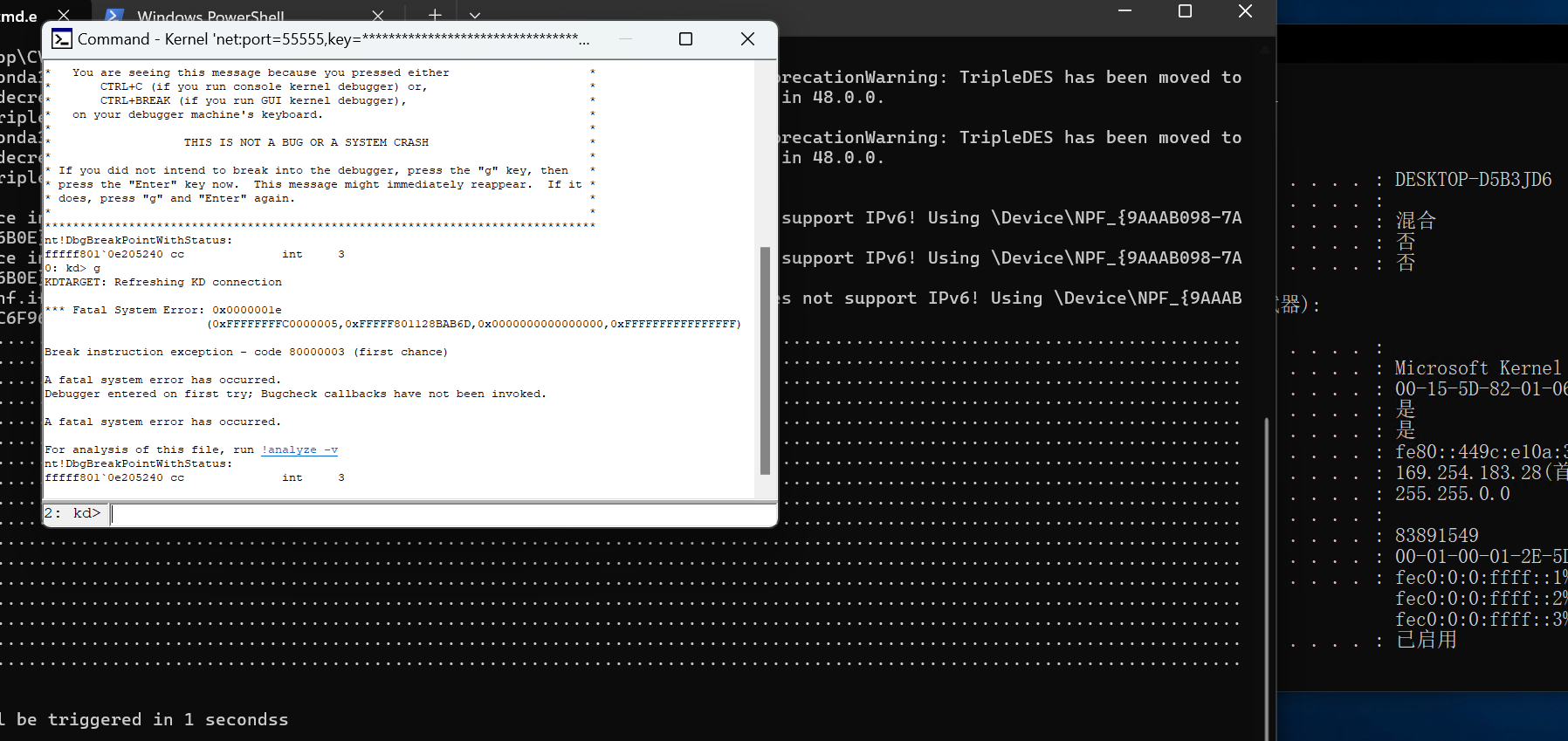Click the debugger output vertical scrollbar thumb

[x=765, y=360]
